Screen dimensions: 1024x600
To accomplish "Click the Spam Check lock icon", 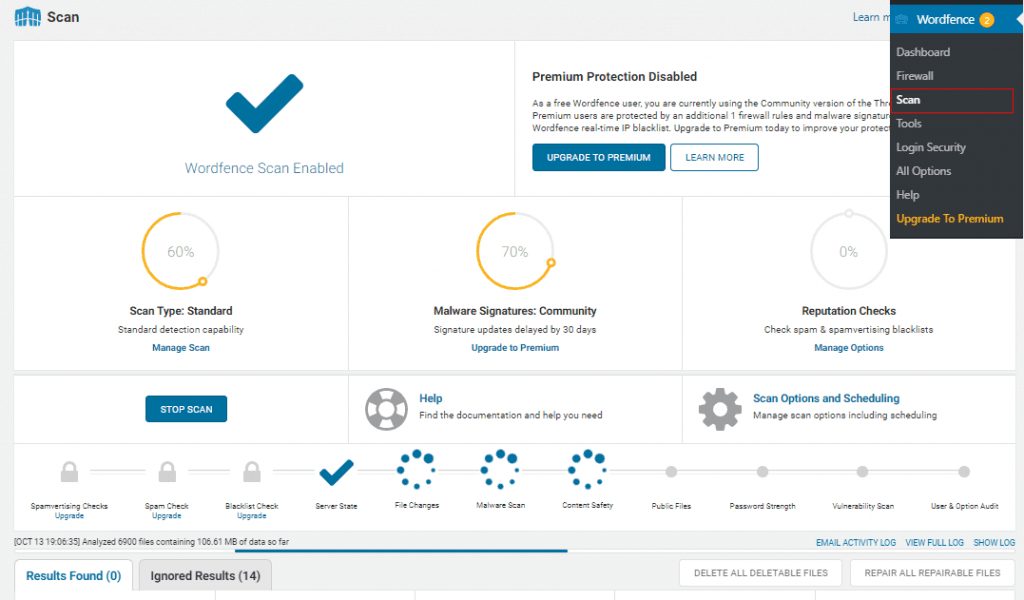I will (x=167, y=471).
